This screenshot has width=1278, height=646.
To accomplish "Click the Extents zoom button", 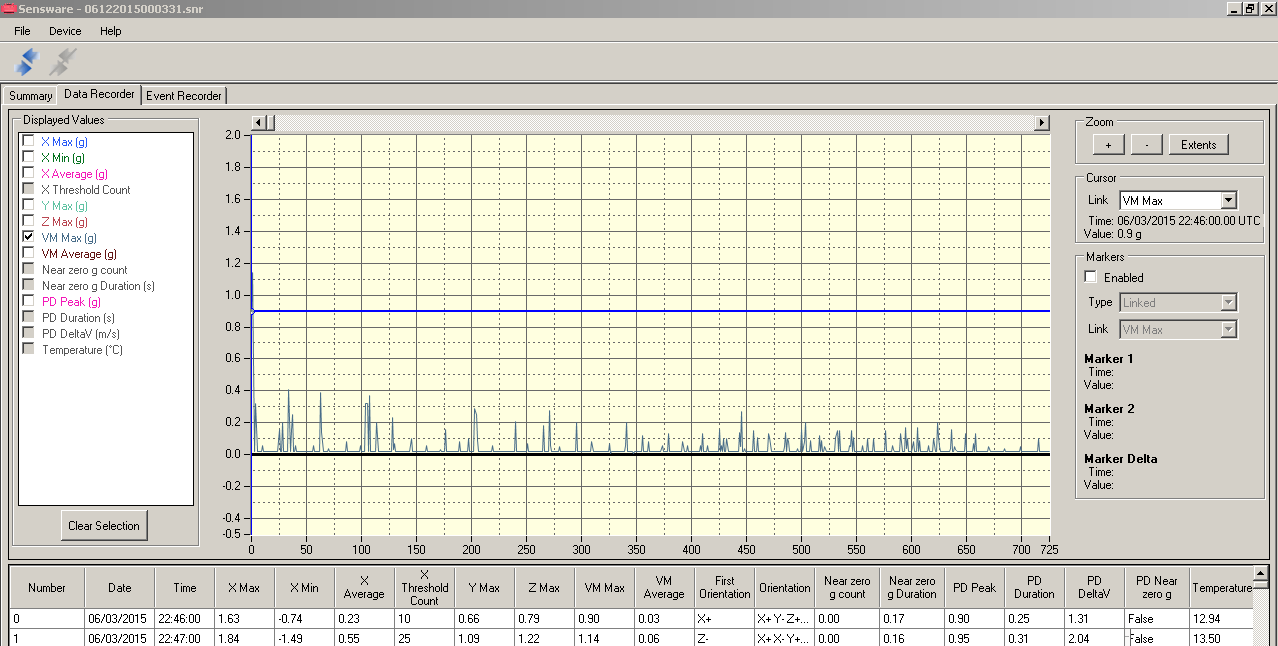I will [x=1198, y=145].
